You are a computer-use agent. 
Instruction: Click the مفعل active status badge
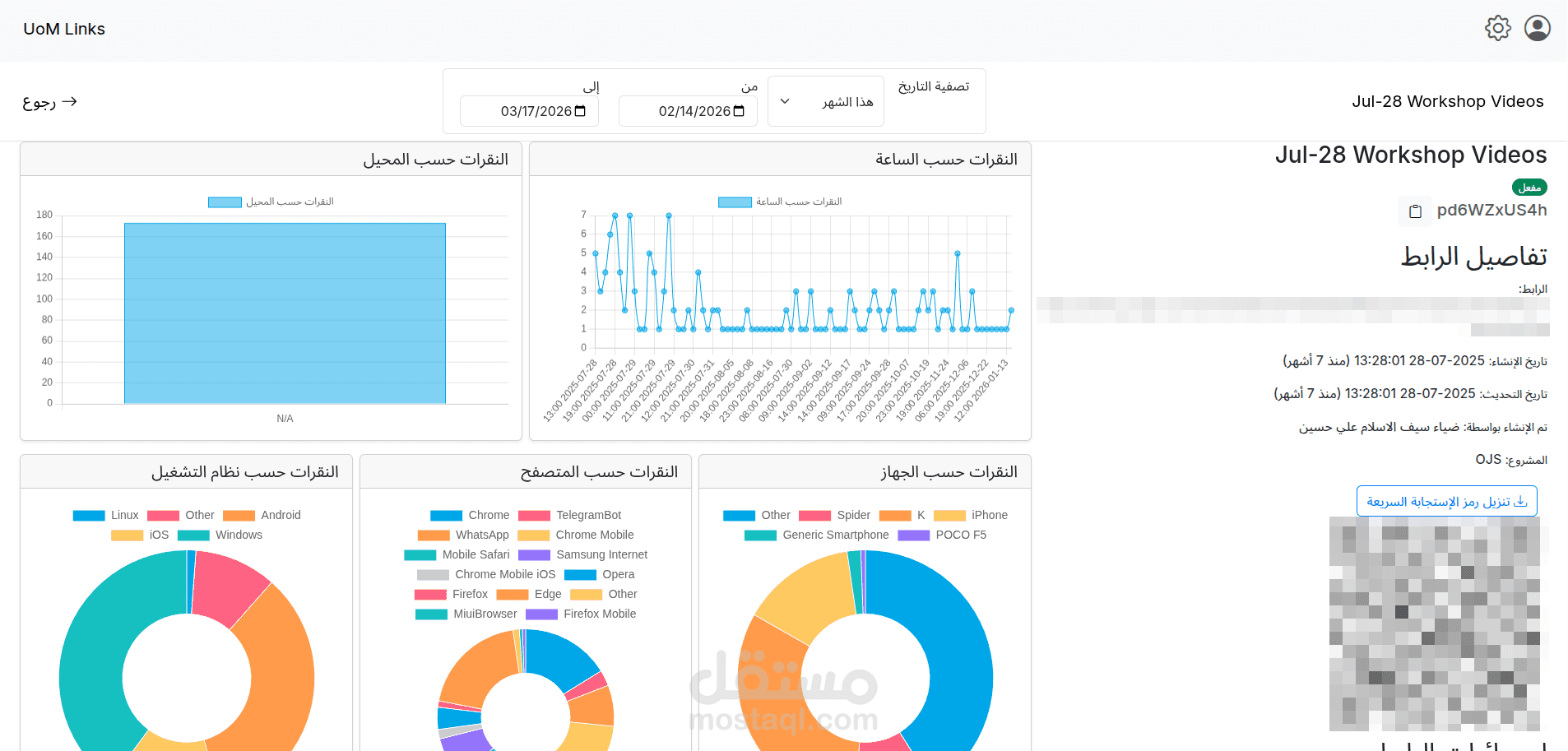click(1529, 188)
